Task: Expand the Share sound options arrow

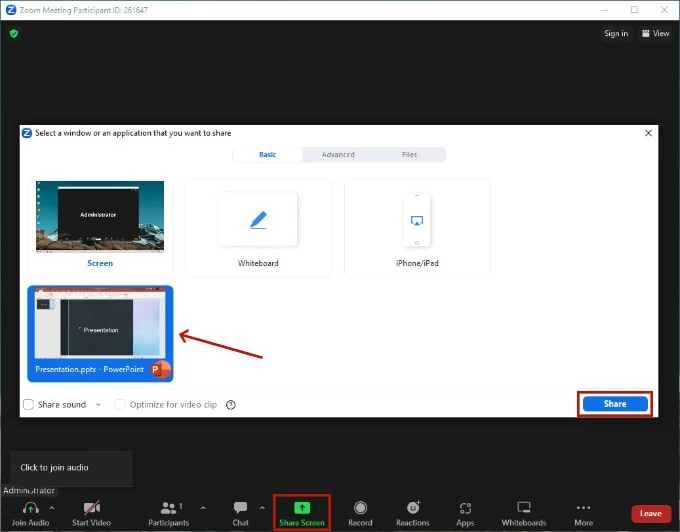Action: click(x=98, y=405)
